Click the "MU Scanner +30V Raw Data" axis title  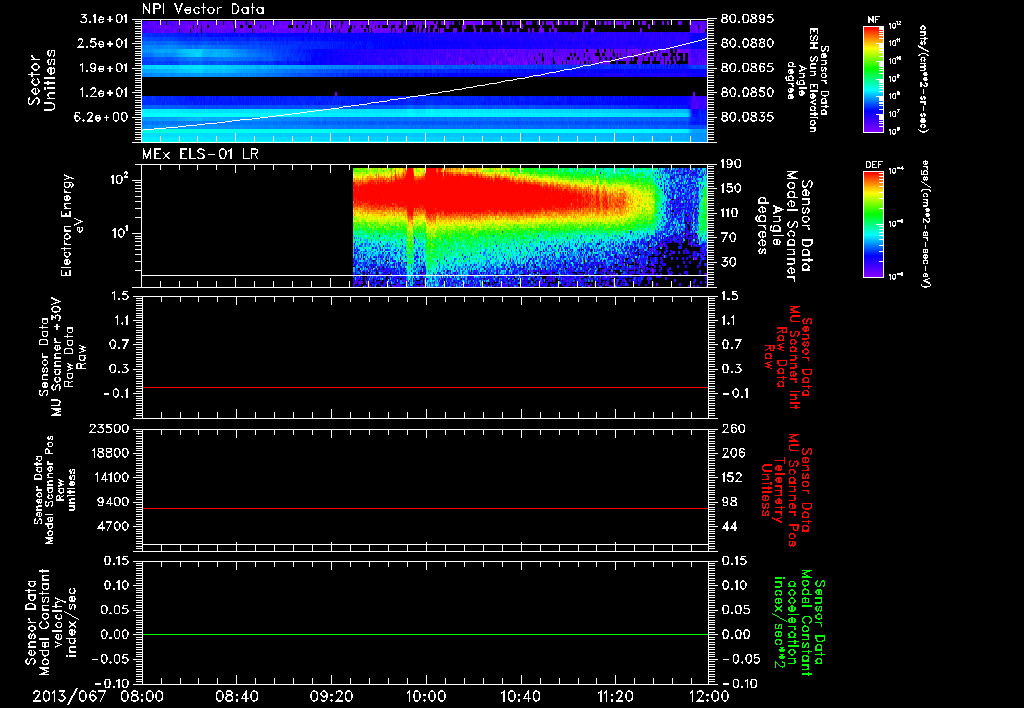(x=62, y=357)
